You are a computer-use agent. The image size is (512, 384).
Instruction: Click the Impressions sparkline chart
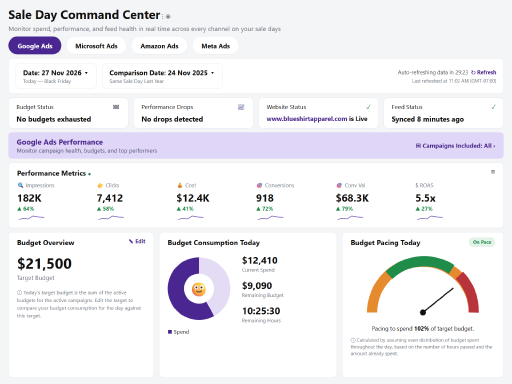click(x=31, y=218)
